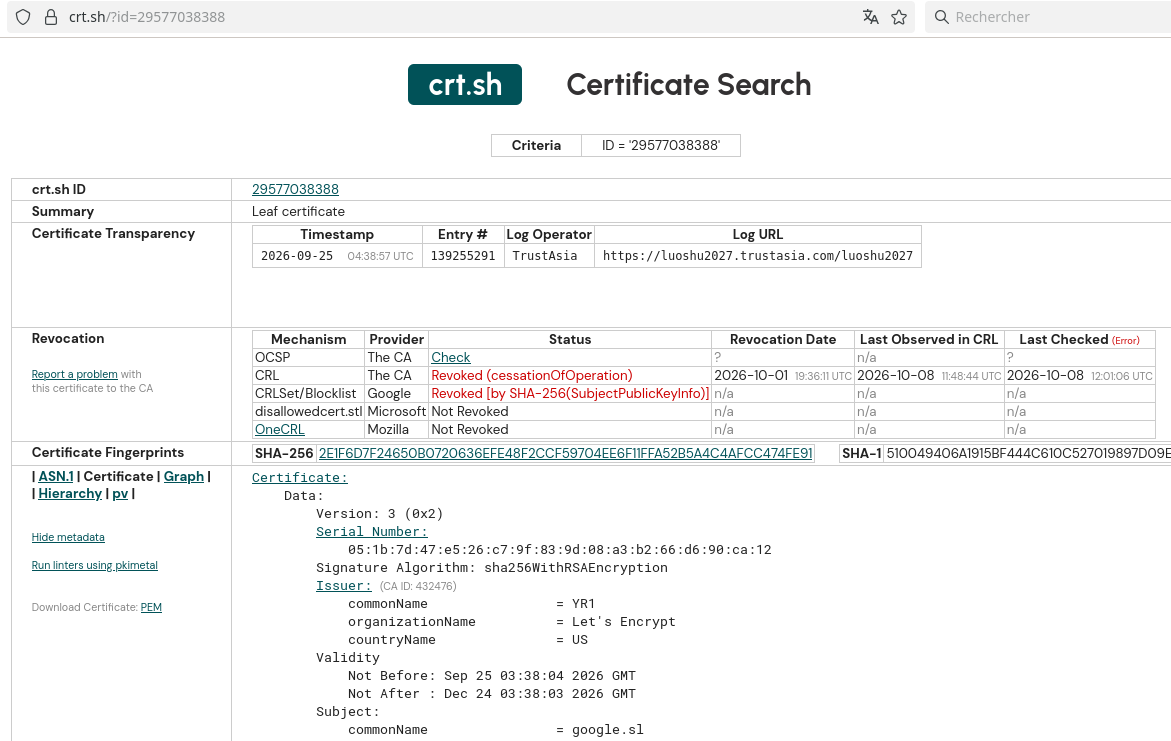Open crt.sh ID 29577038388 link
This screenshot has height=741, width=1171.
[295, 189]
